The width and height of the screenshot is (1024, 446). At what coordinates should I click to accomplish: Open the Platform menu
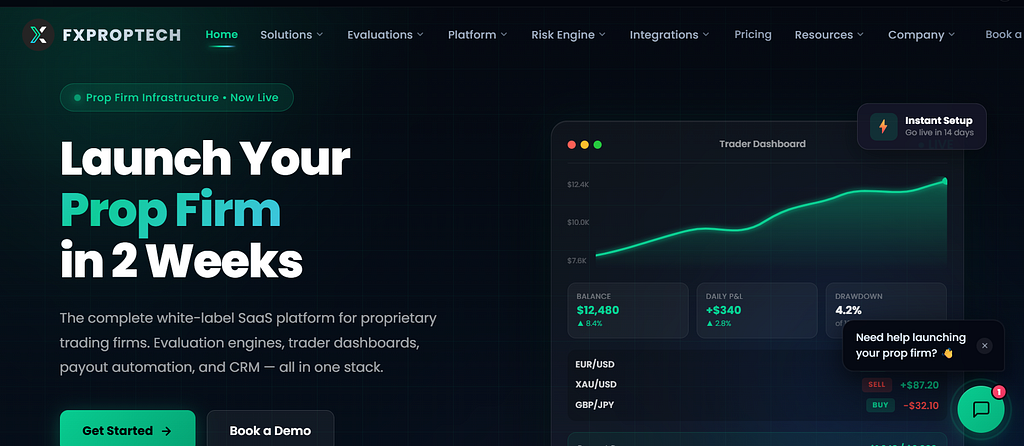477,35
